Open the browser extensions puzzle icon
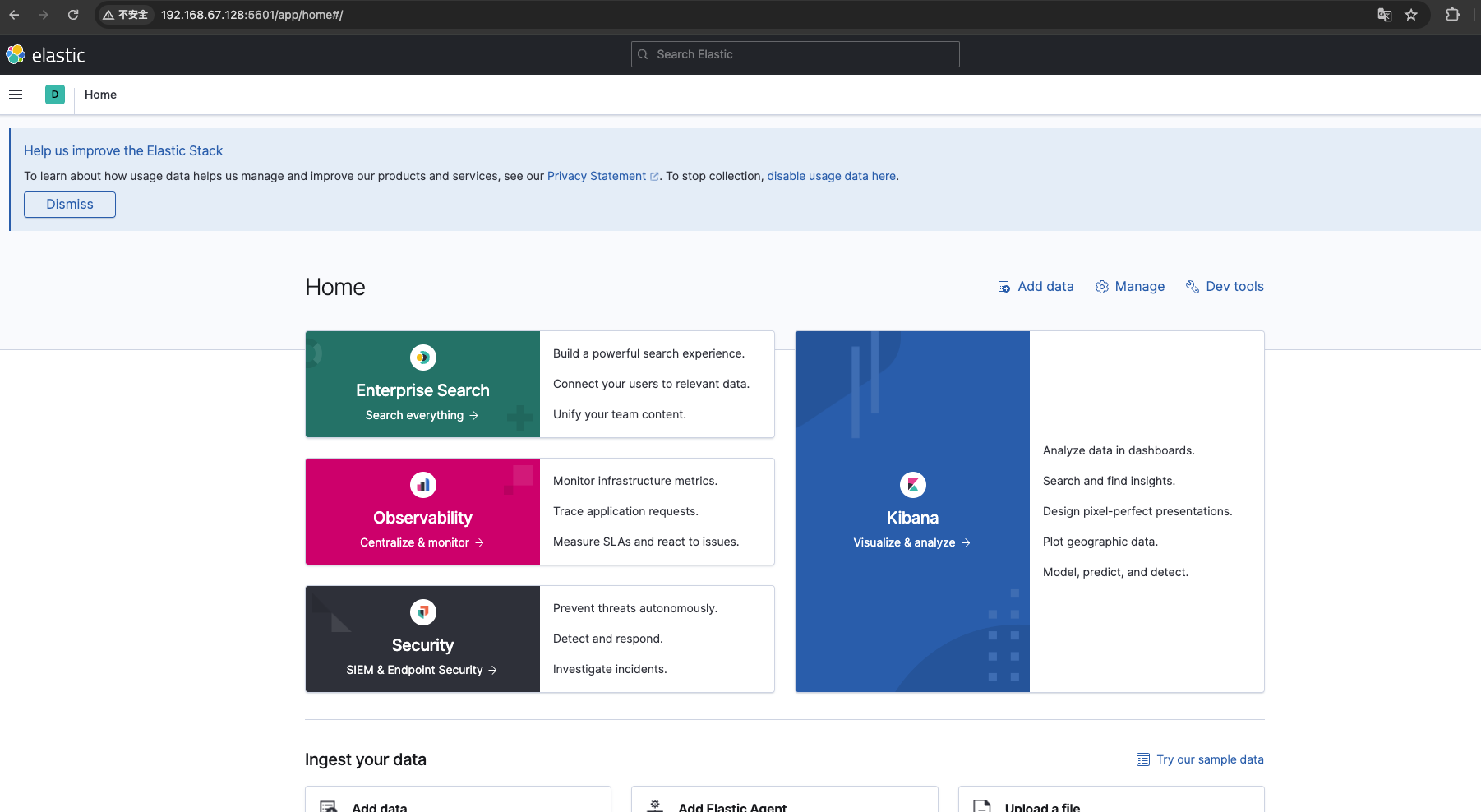This screenshot has height=812, width=1481. (x=1452, y=15)
